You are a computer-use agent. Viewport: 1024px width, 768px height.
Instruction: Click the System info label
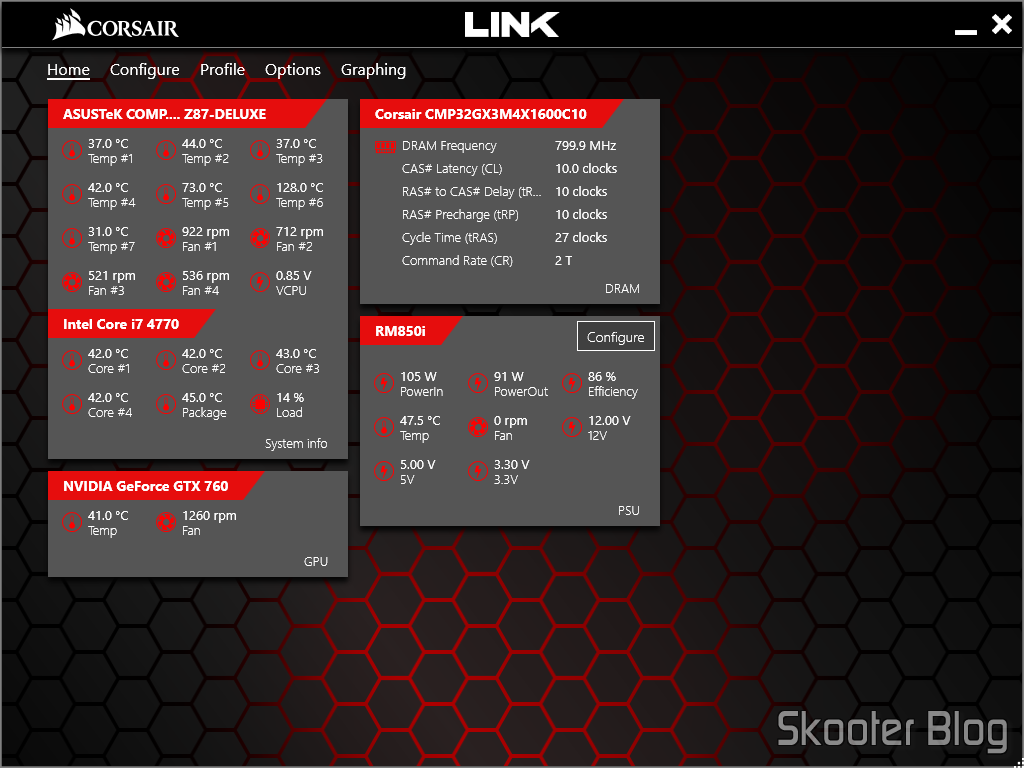(296, 443)
